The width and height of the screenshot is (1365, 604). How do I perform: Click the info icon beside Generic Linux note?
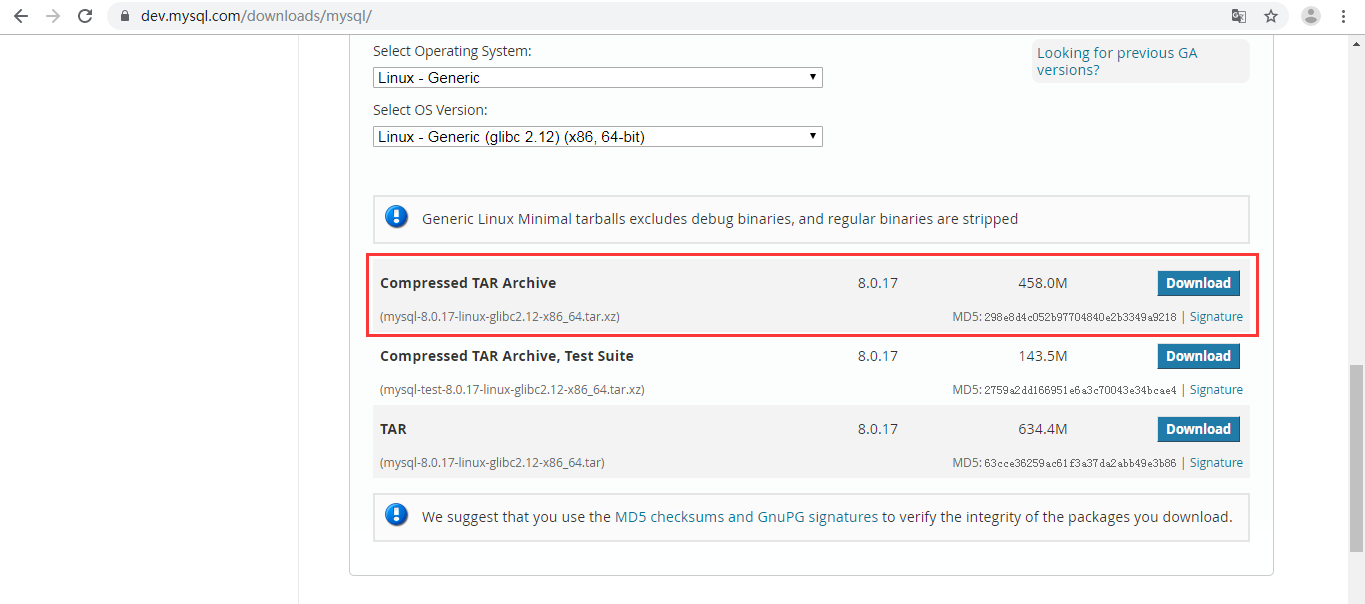click(397, 217)
